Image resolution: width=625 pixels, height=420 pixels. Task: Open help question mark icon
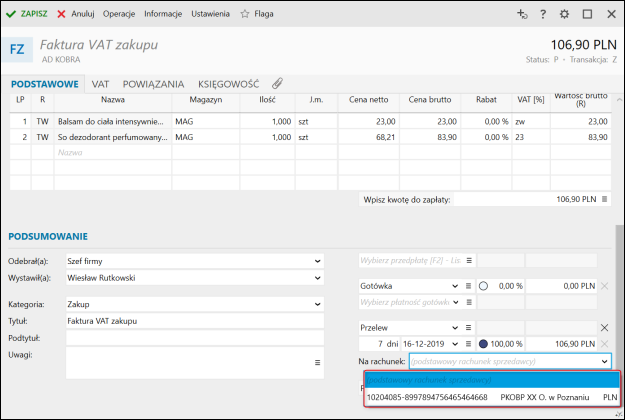click(543, 14)
